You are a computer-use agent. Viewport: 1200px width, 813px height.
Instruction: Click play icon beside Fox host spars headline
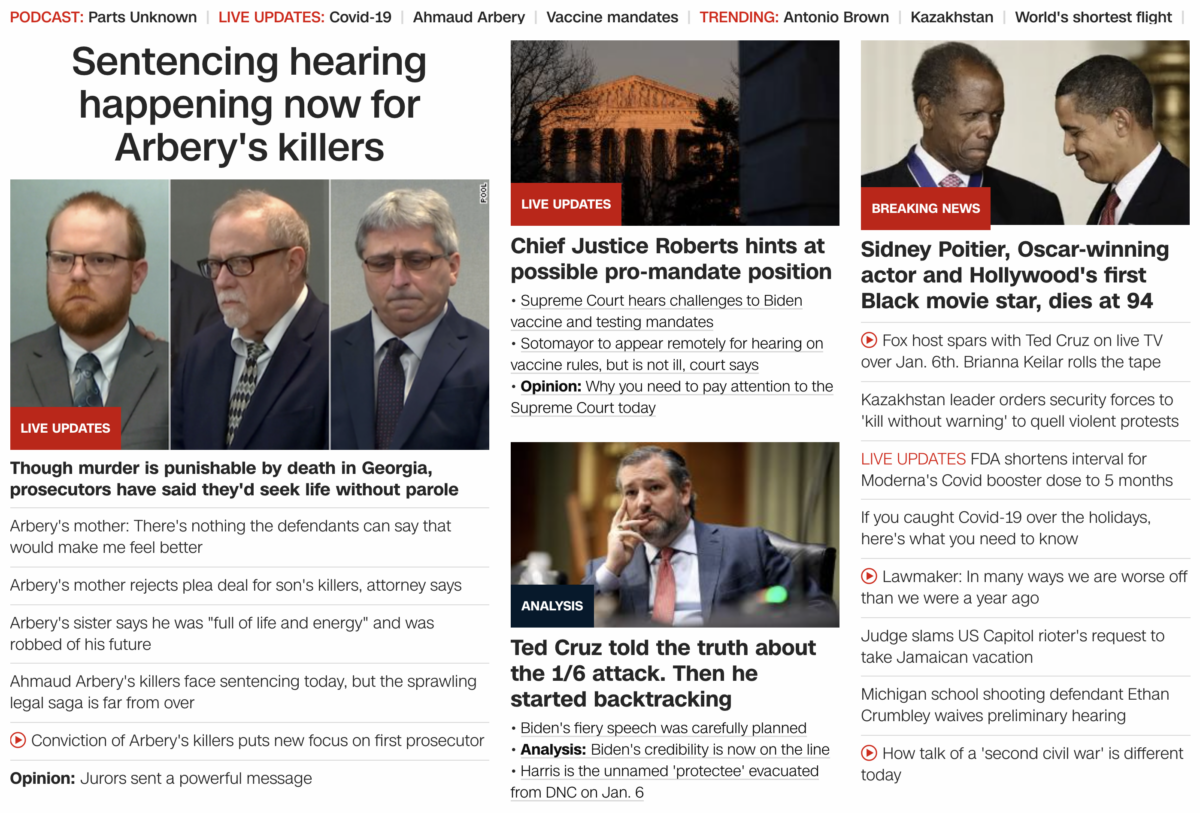coord(869,340)
